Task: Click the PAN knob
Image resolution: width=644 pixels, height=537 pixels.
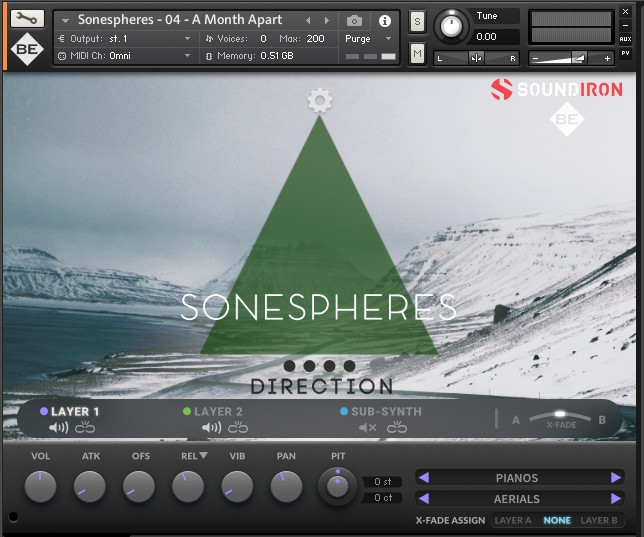Action: 286,486
